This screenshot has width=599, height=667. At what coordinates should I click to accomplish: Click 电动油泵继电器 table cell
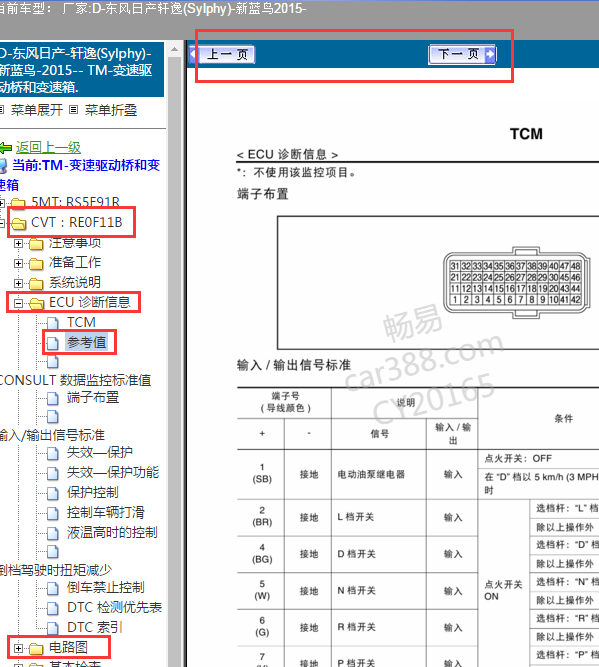[x=379, y=474]
